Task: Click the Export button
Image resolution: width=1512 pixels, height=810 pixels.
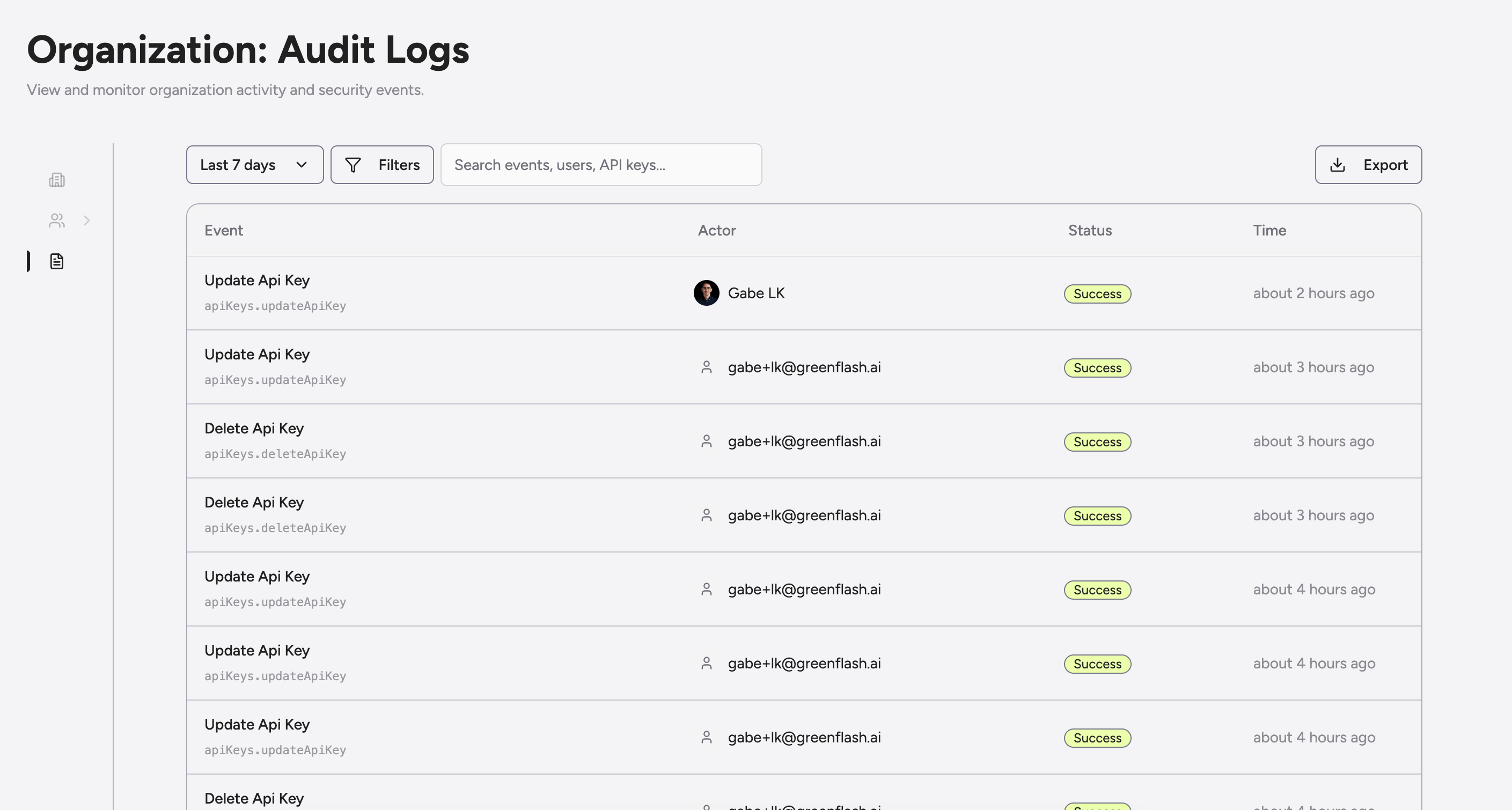Action: click(x=1368, y=165)
